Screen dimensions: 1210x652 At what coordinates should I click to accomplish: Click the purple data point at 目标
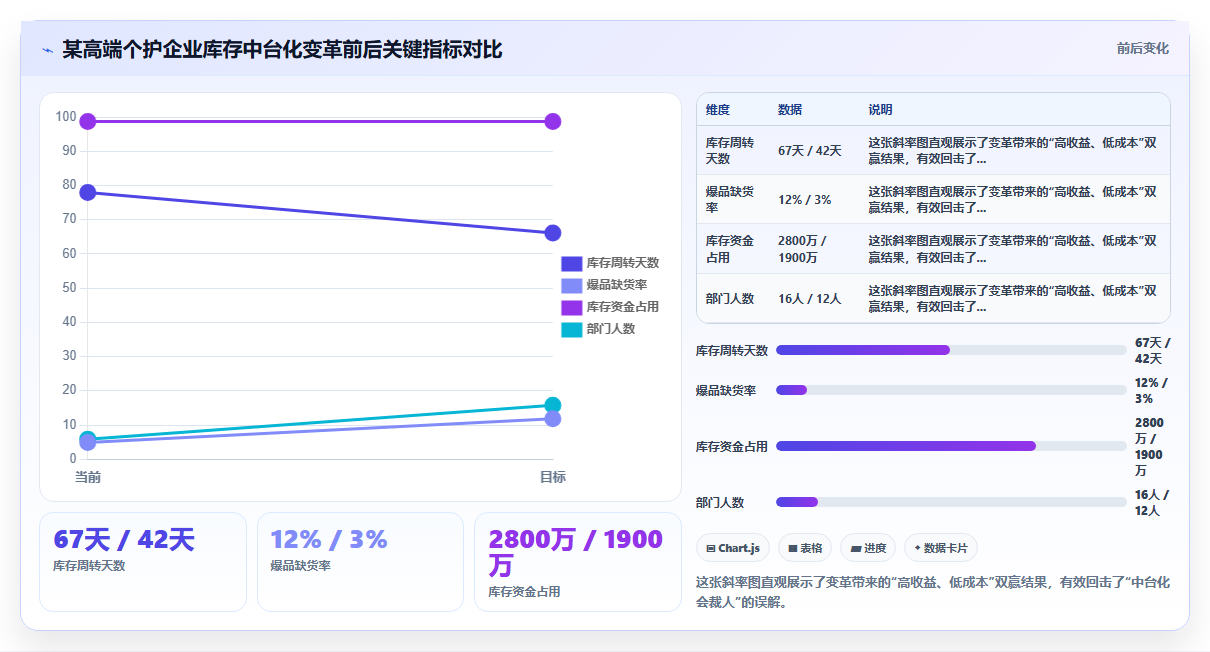[x=553, y=121]
